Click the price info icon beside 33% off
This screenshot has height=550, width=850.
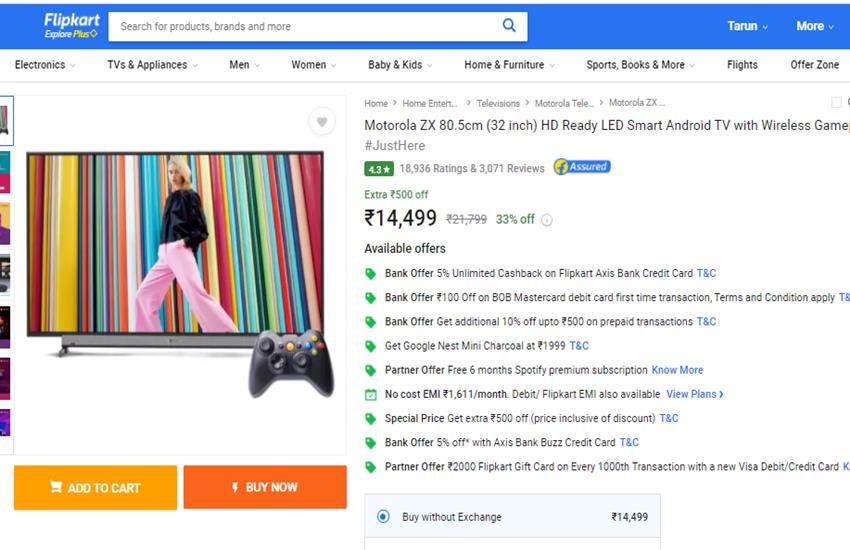[x=547, y=220]
